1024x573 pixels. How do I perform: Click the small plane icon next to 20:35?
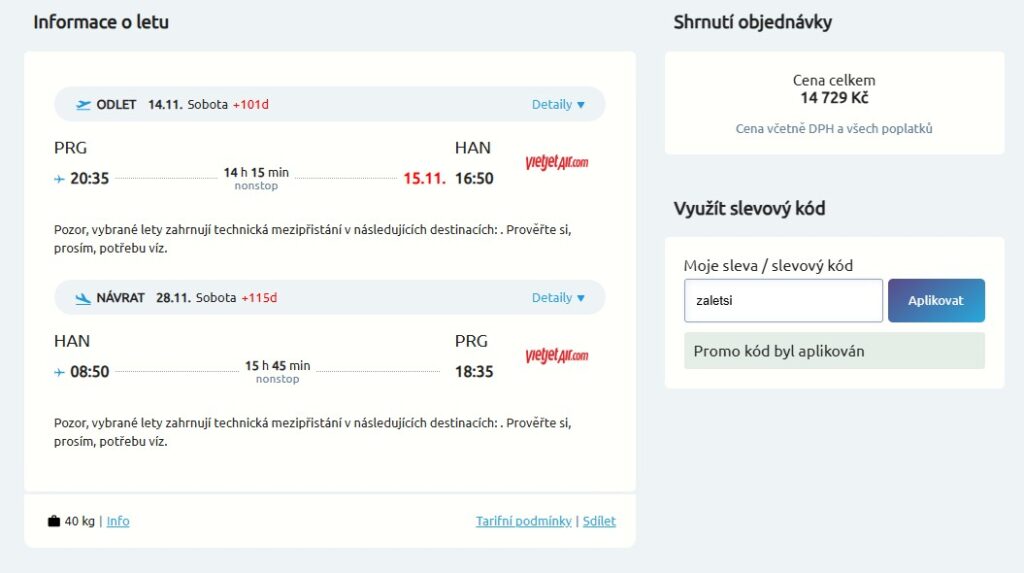coord(59,179)
